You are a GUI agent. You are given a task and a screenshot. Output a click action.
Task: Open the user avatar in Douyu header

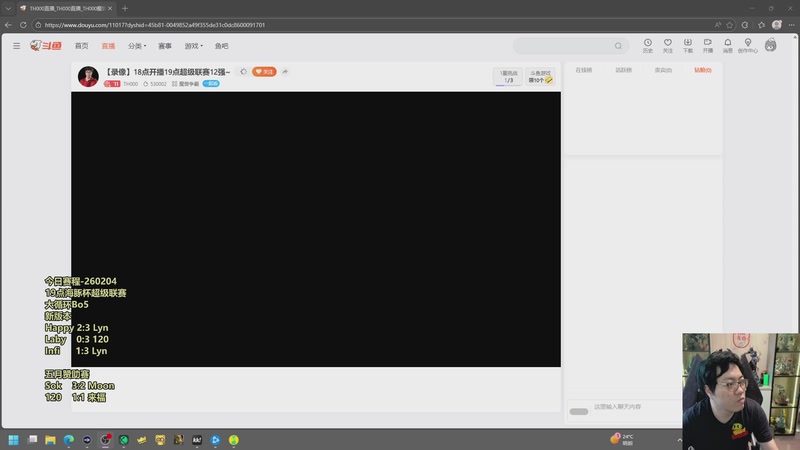(770, 45)
